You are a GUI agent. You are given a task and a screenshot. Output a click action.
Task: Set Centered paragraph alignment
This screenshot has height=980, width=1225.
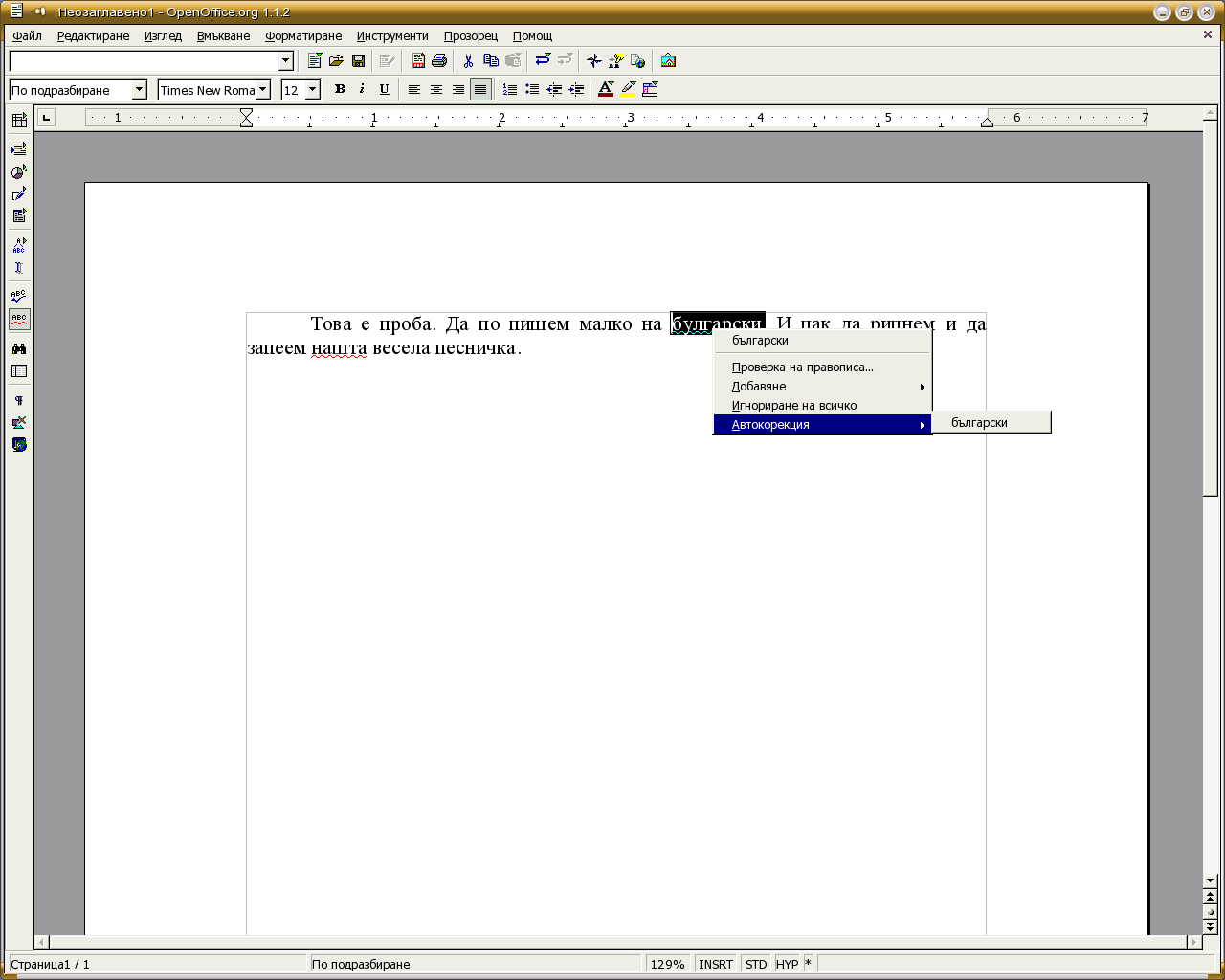pos(436,90)
